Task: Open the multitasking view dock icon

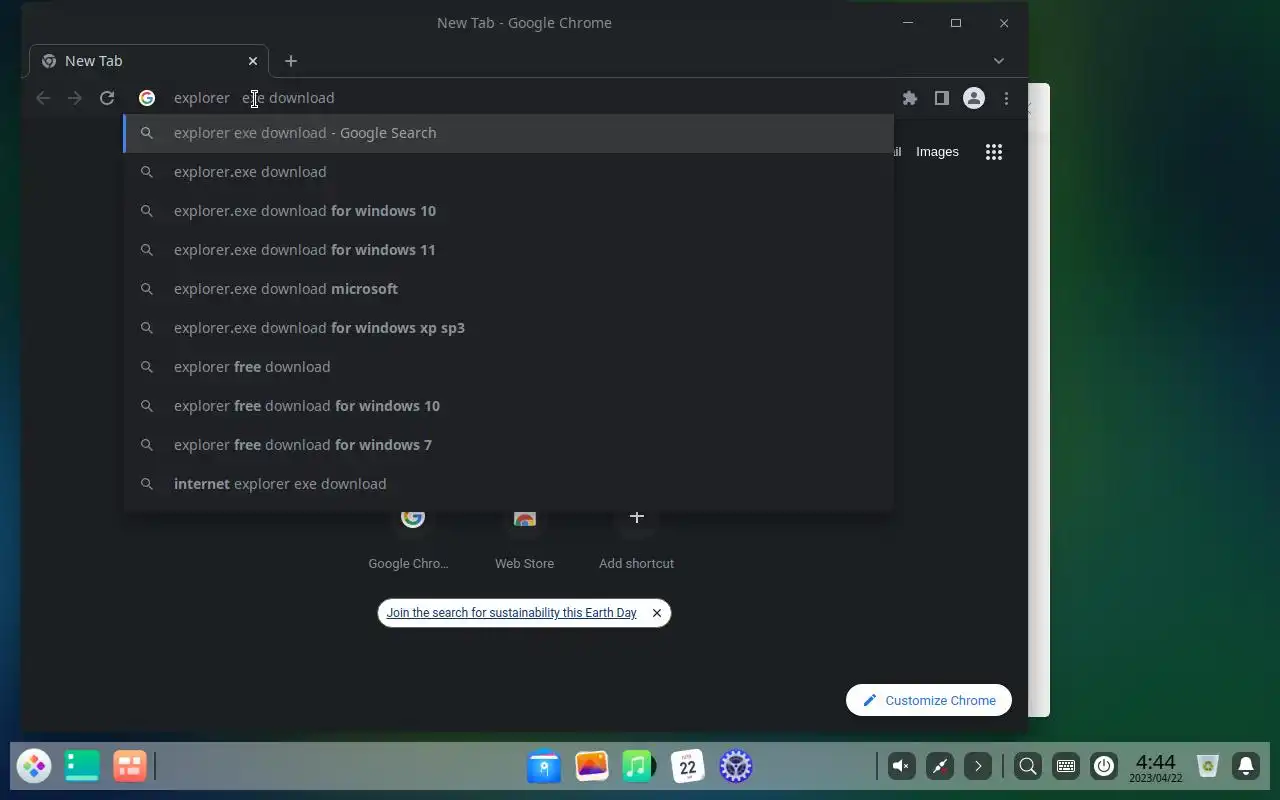Action: pos(130,767)
